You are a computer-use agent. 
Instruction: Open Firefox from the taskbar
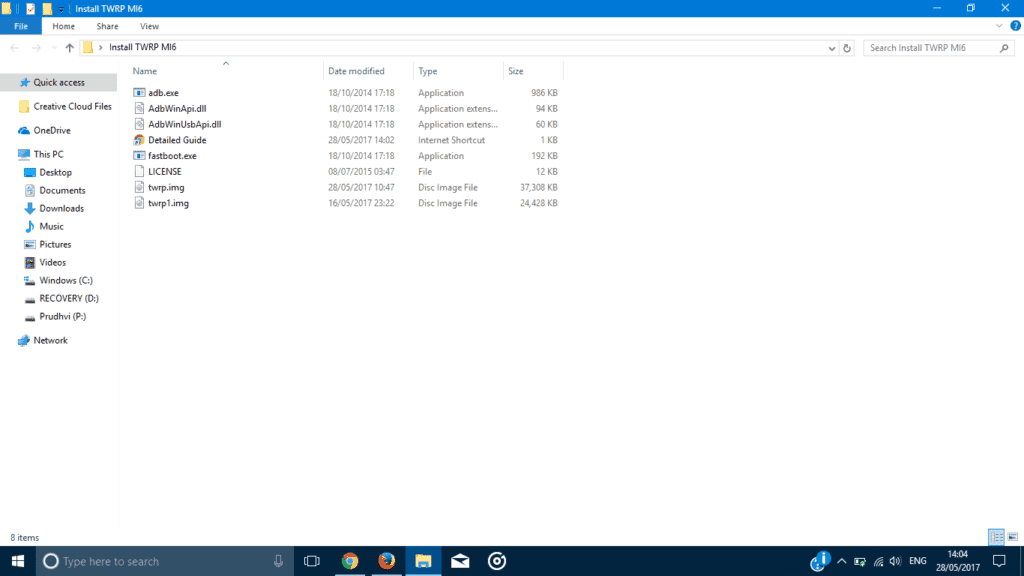[387, 561]
